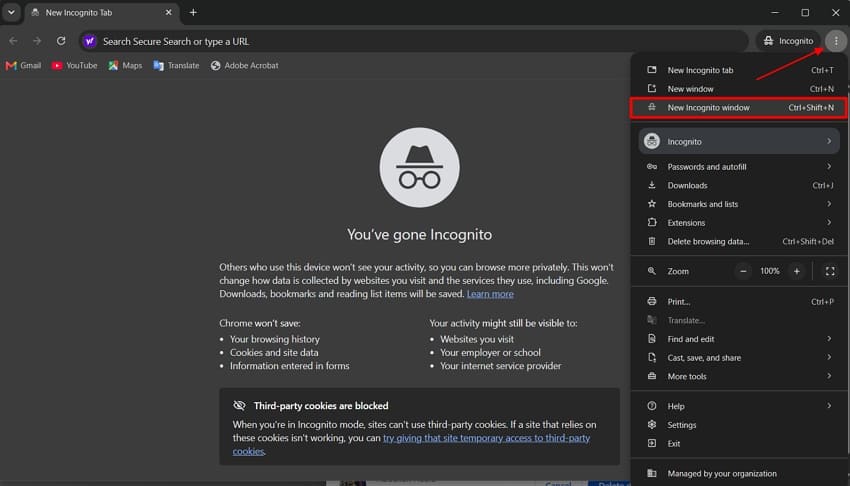Click "Third-party cookies are blocked" title

(x=321, y=406)
